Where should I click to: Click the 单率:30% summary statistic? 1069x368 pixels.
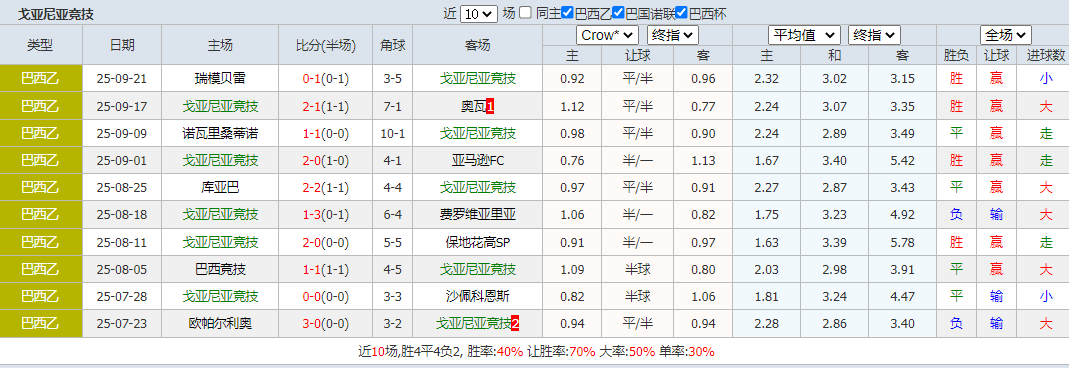pyautogui.click(x=687, y=352)
